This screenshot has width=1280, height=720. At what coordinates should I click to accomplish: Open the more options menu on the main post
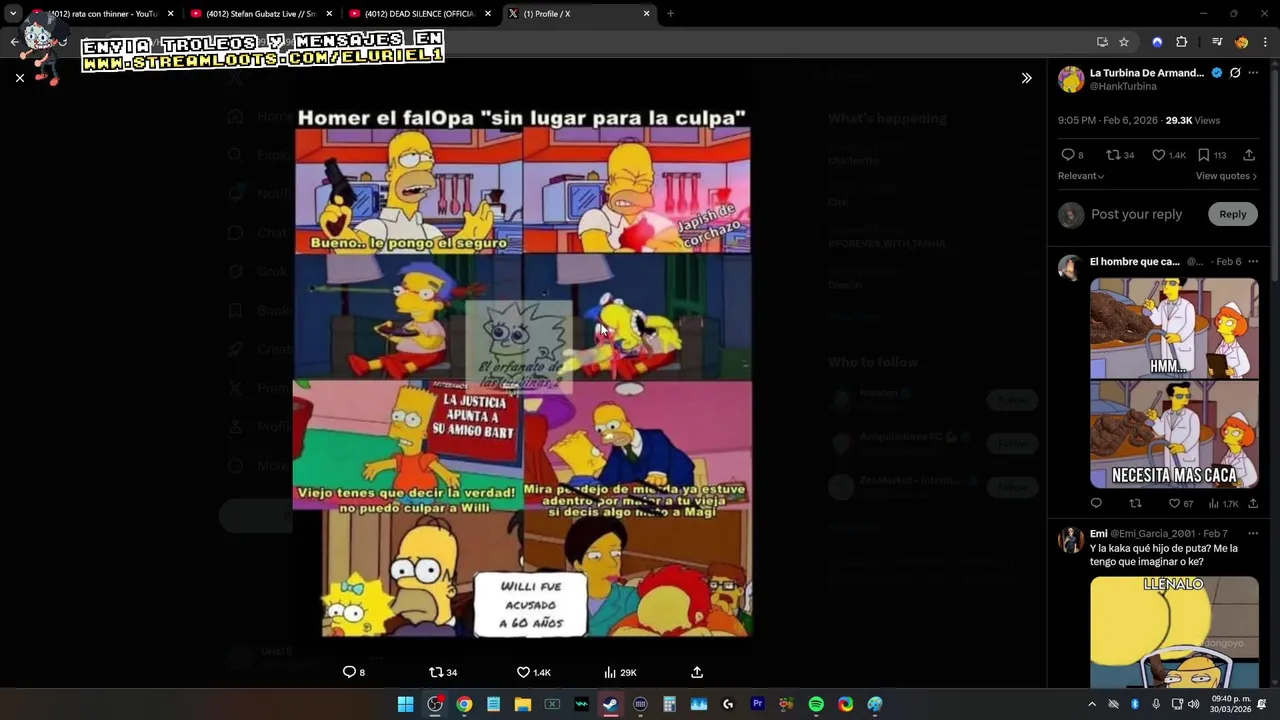(1253, 73)
